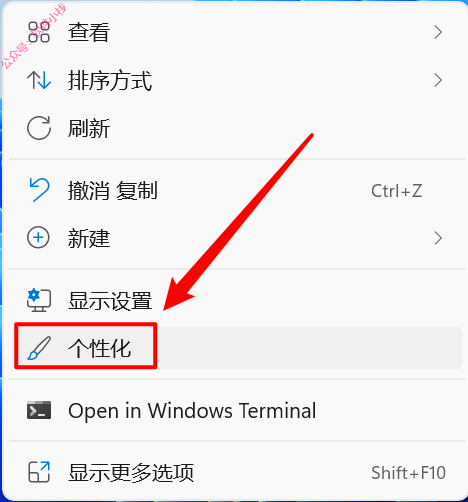Expand the 排序方式 submenu arrow
Screen dimensions: 468x502
coord(438,80)
